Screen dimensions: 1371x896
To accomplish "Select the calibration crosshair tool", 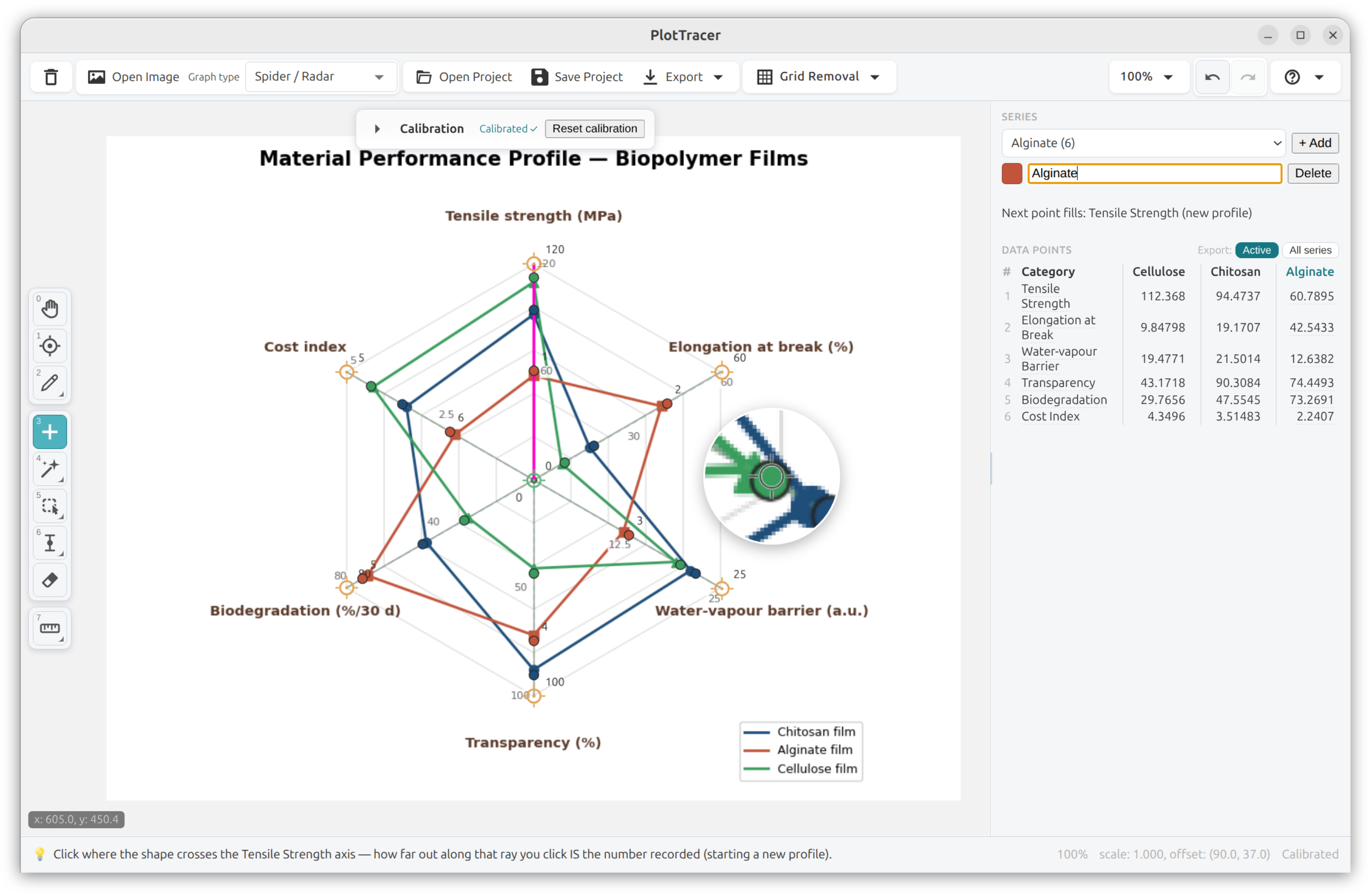I will coord(49,346).
